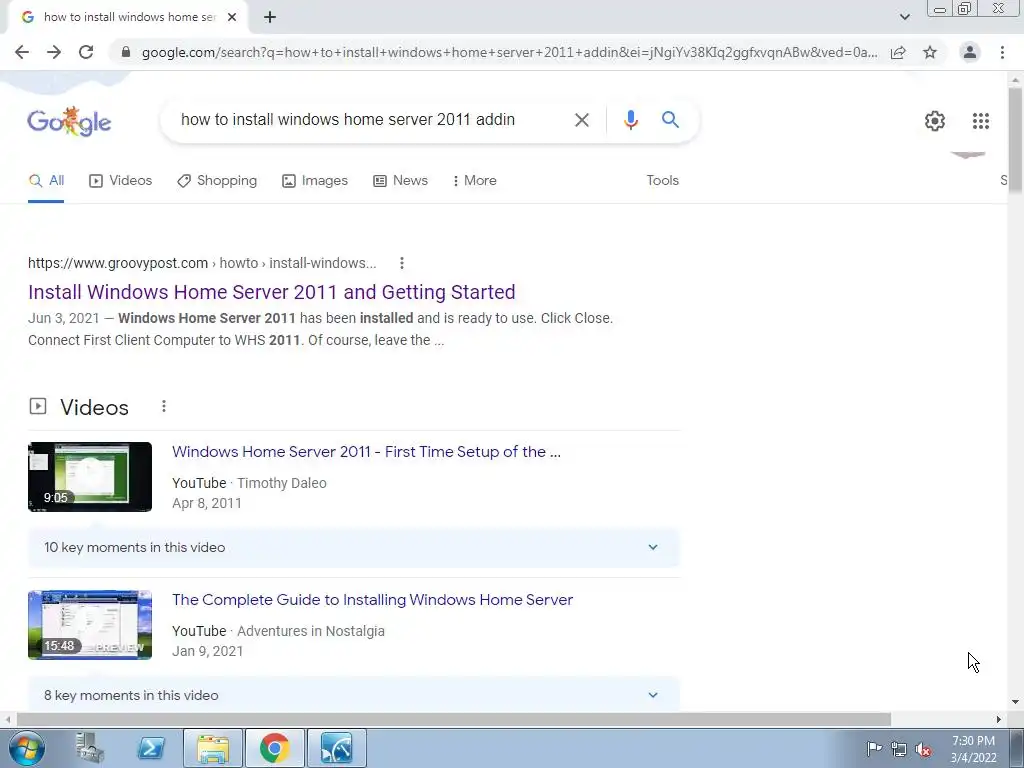Click the Google doodle logo

click(69, 121)
